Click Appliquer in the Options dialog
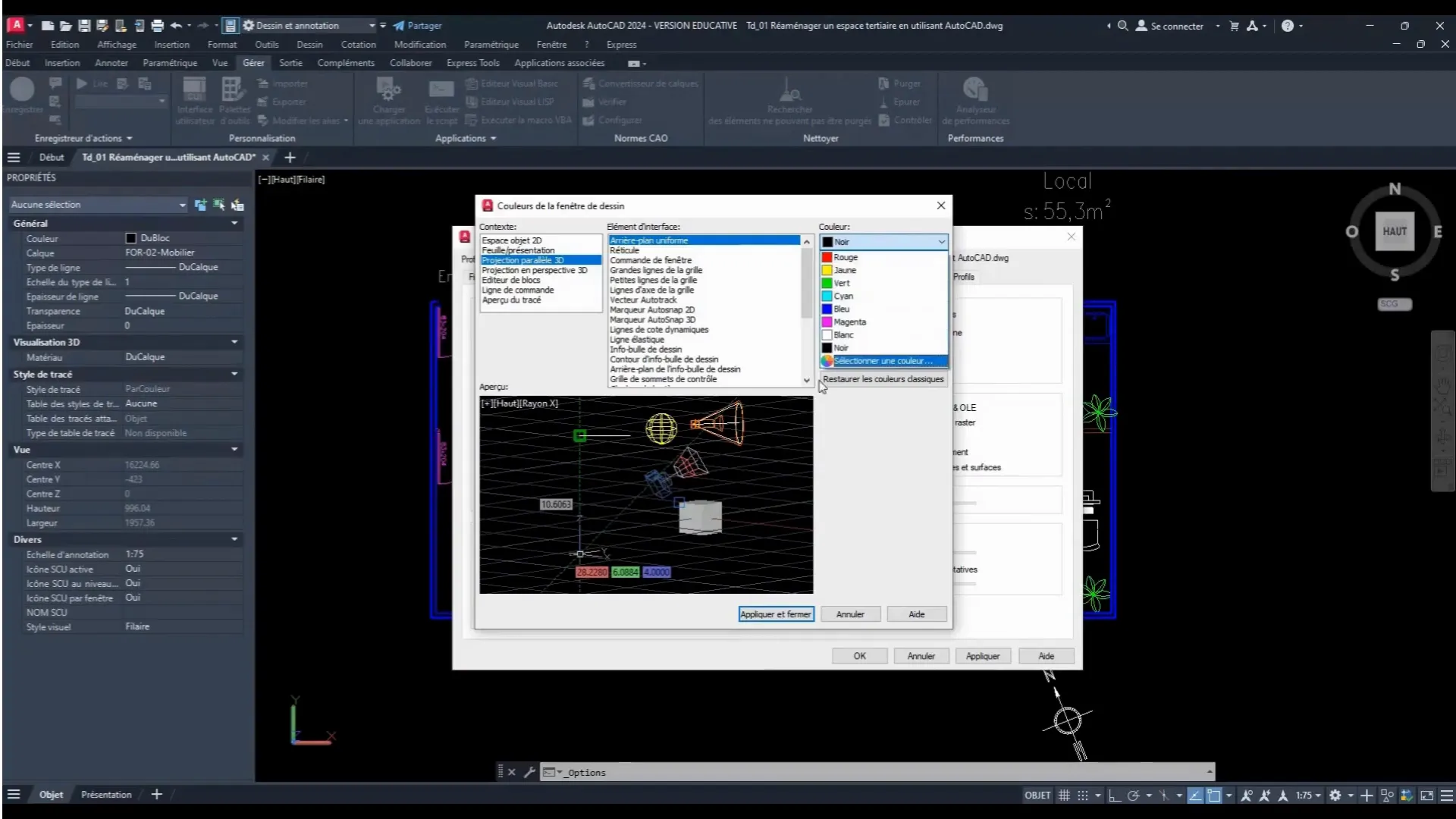1456x819 pixels. click(983, 656)
